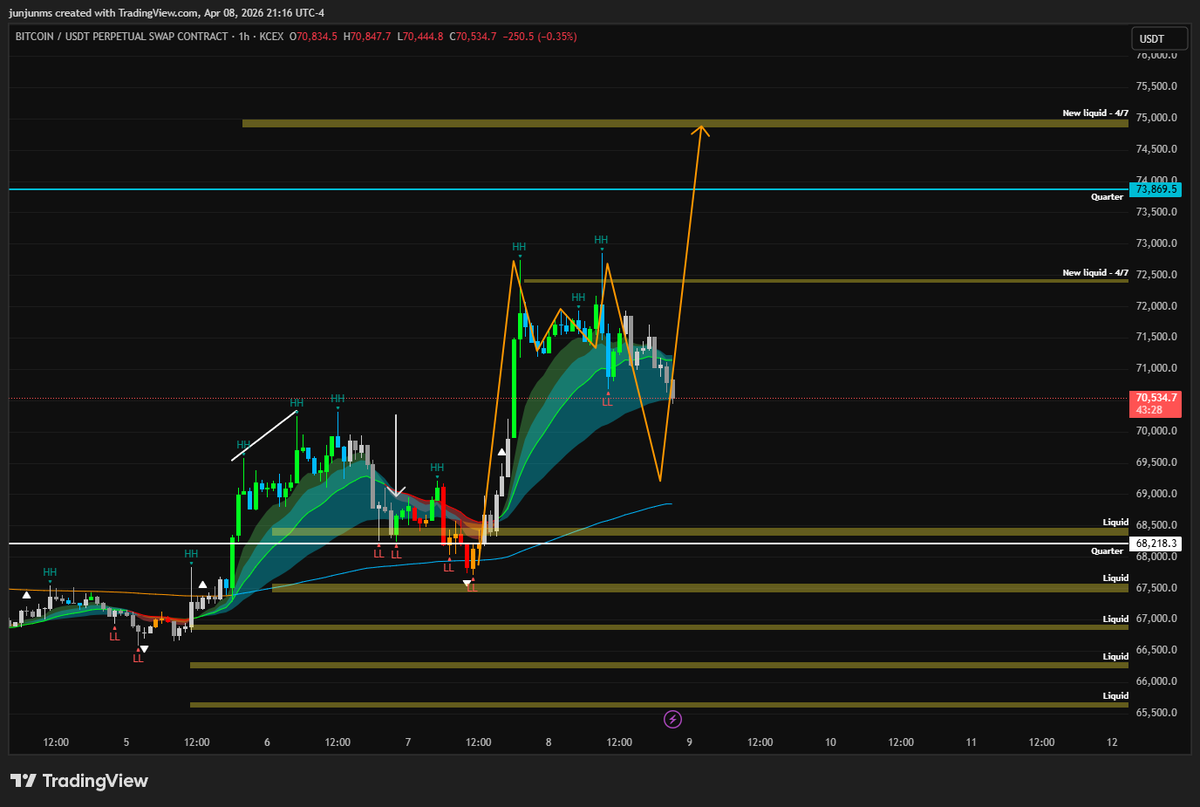Click the TradingView logo at bottom left

click(79, 781)
